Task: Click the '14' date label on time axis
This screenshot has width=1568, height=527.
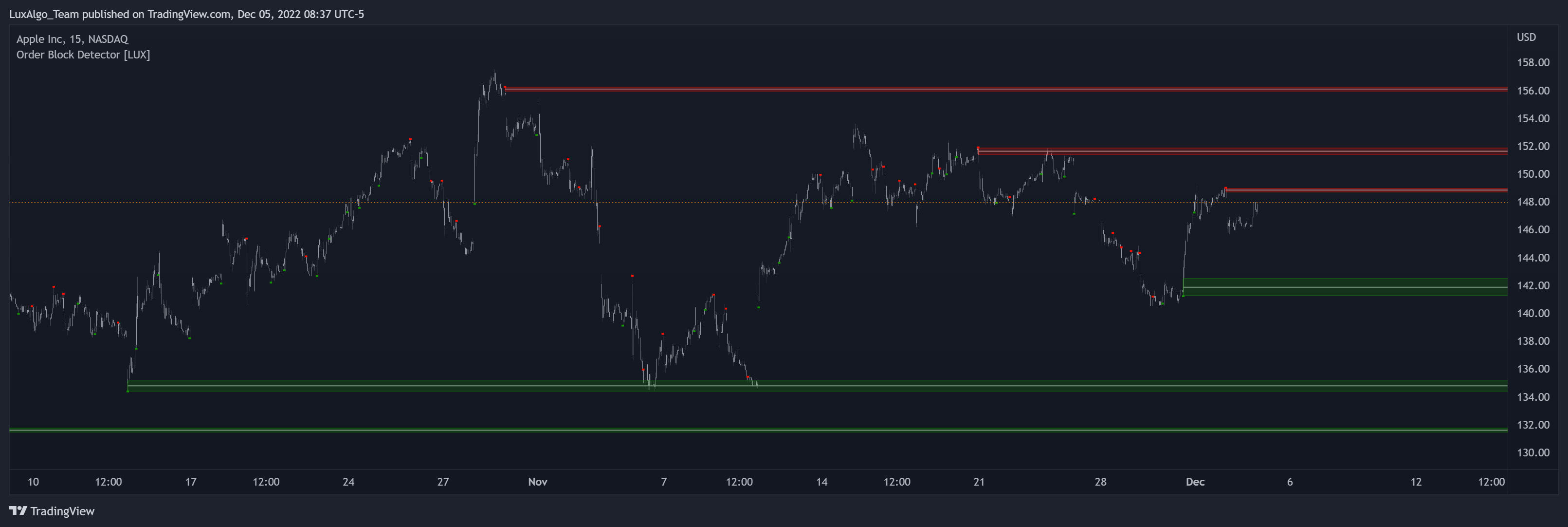Action: click(822, 482)
